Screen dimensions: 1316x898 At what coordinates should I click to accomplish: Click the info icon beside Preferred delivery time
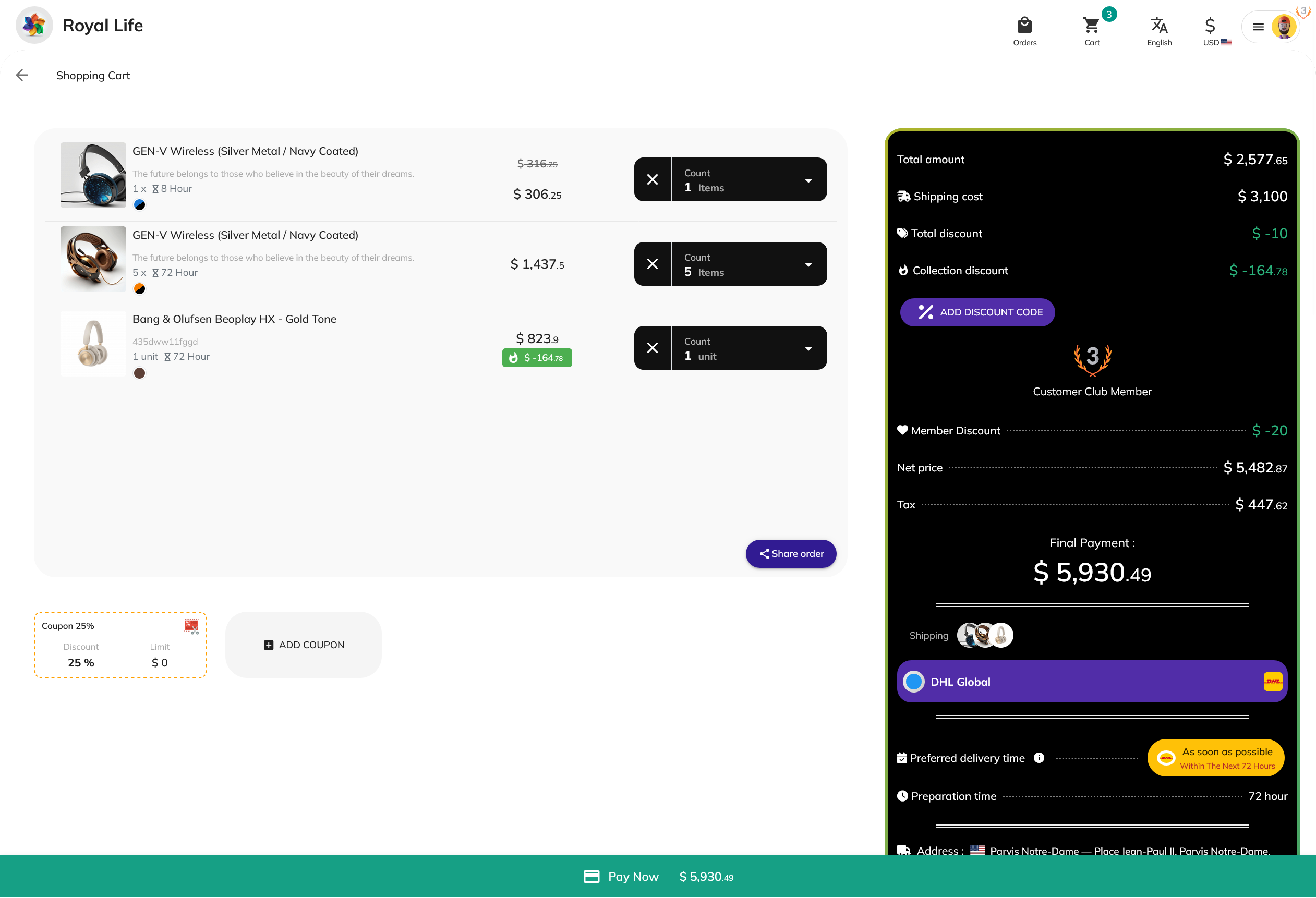pos(1039,758)
